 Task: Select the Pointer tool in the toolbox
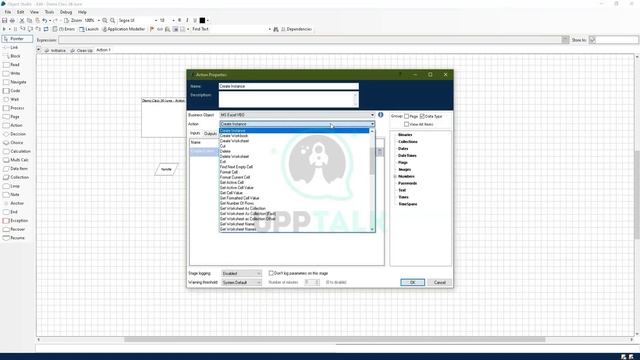(17, 39)
